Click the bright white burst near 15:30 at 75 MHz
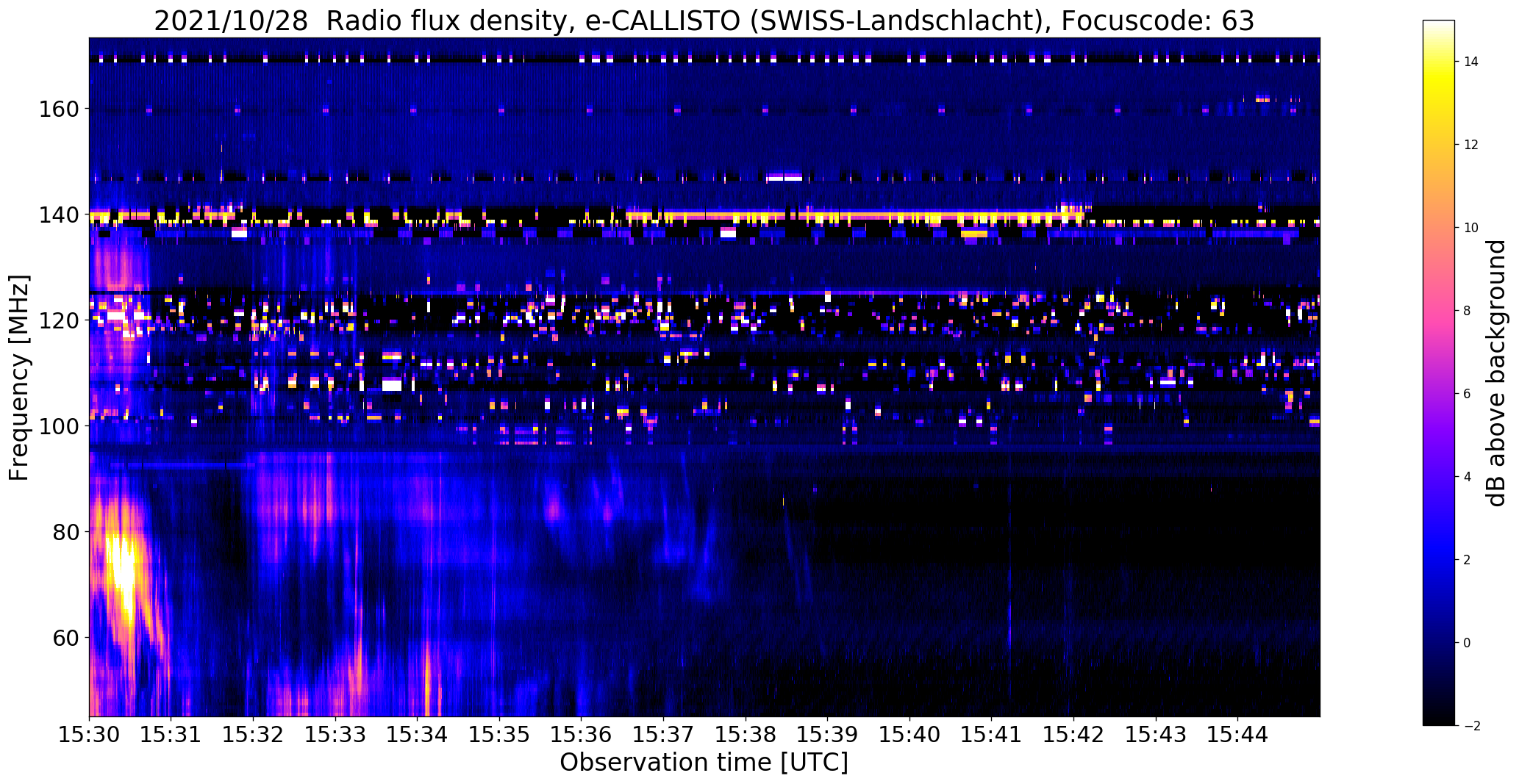Screen dimensions: 1519x784 point(121,566)
